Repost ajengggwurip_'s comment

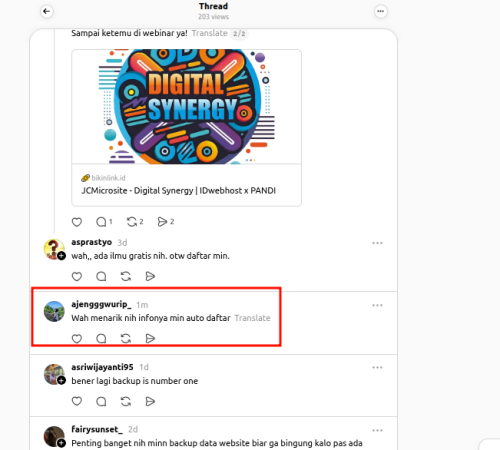point(126,339)
